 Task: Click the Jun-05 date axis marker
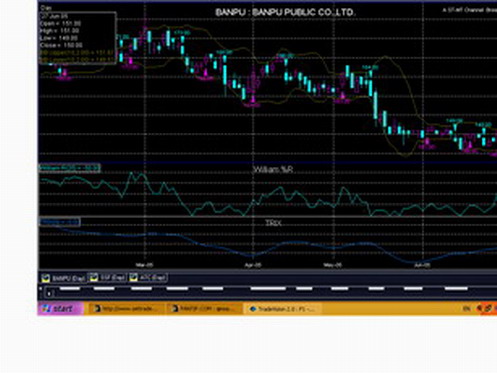point(422,265)
